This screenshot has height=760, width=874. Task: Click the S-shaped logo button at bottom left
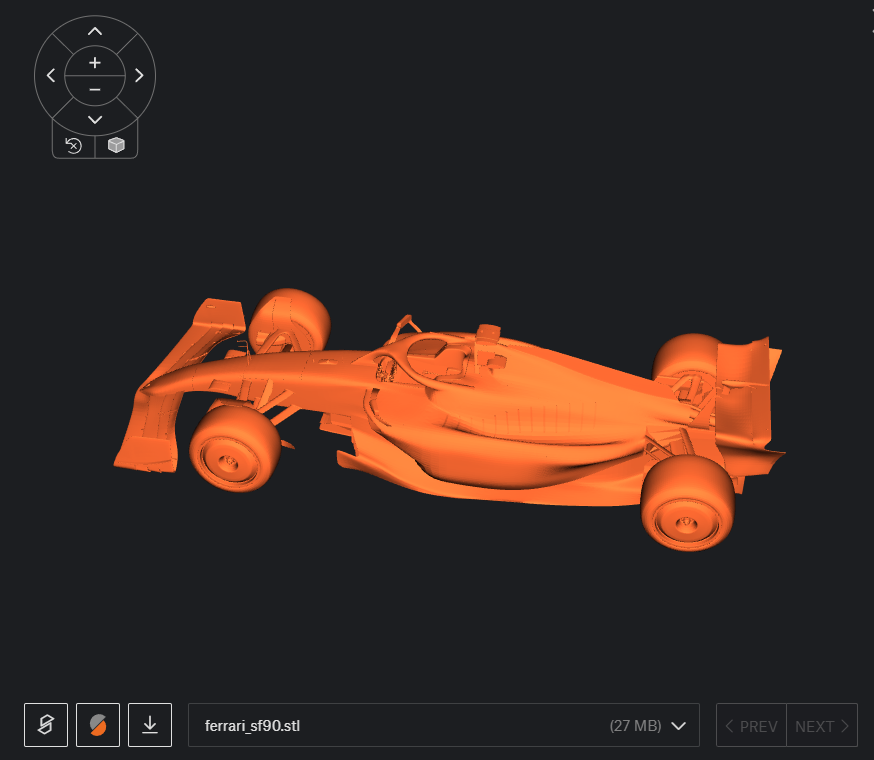point(46,725)
